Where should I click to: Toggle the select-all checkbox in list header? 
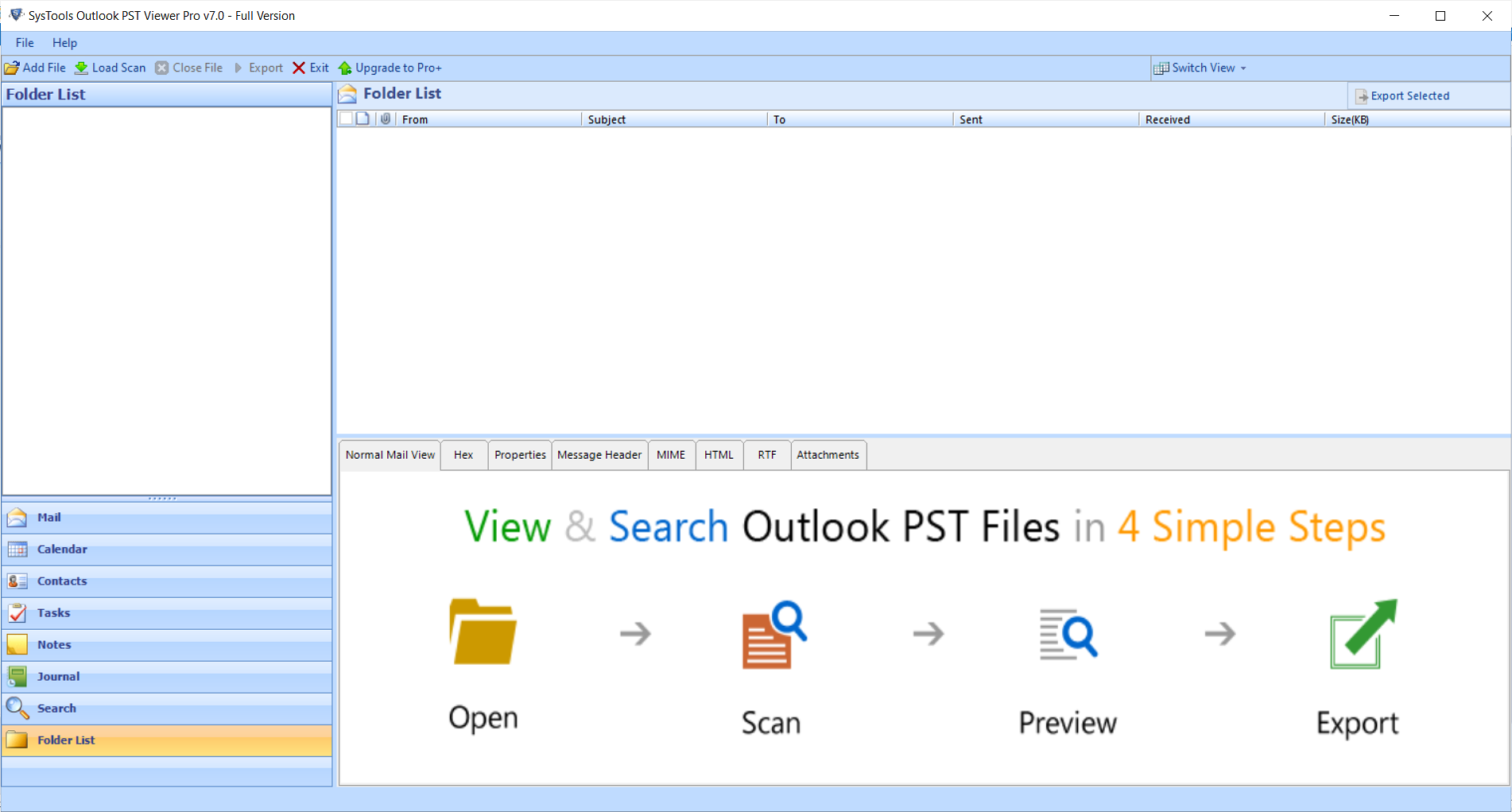click(346, 118)
